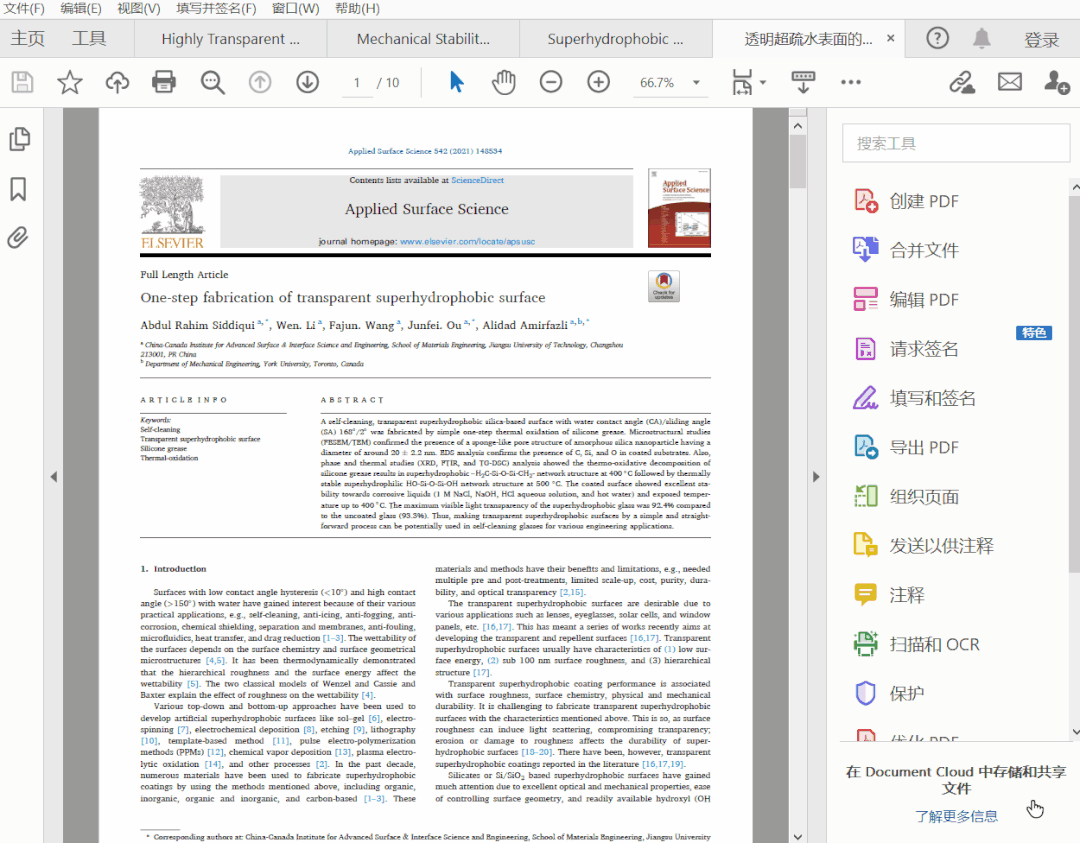Viewport: 1080px width, 843px height.
Task: Click the page number field
Action: pos(357,83)
